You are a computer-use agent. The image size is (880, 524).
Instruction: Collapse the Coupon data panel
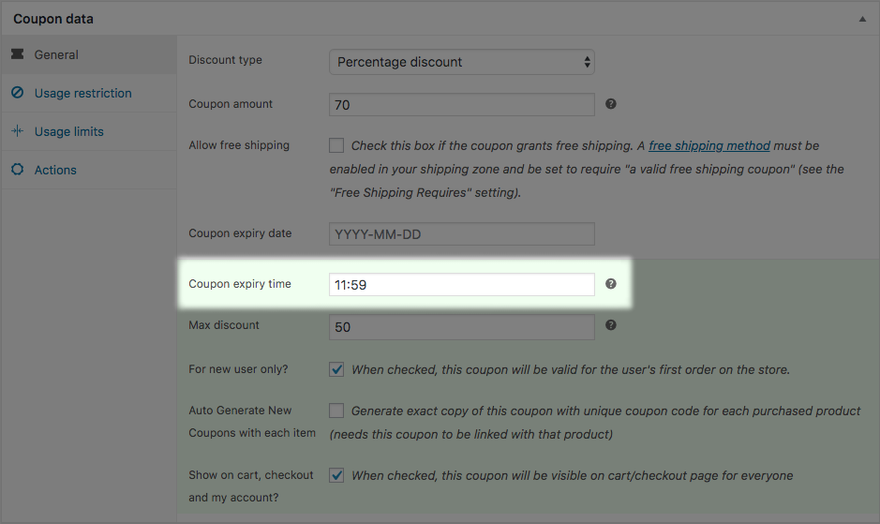pos(861,19)
